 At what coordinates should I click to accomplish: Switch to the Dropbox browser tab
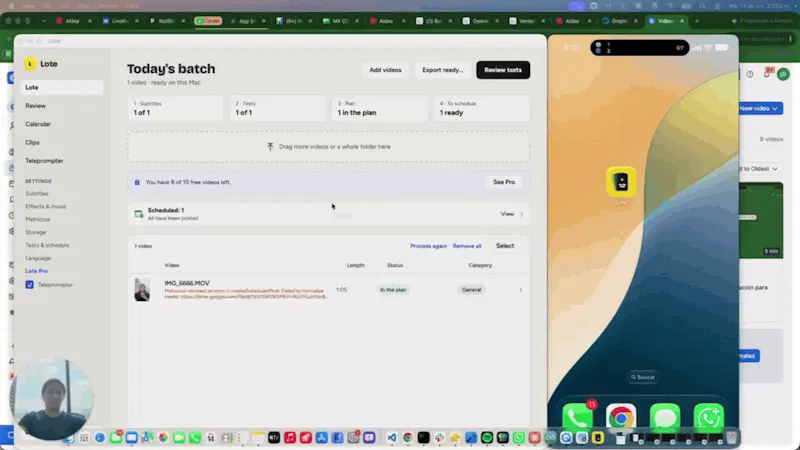point(619,21)
